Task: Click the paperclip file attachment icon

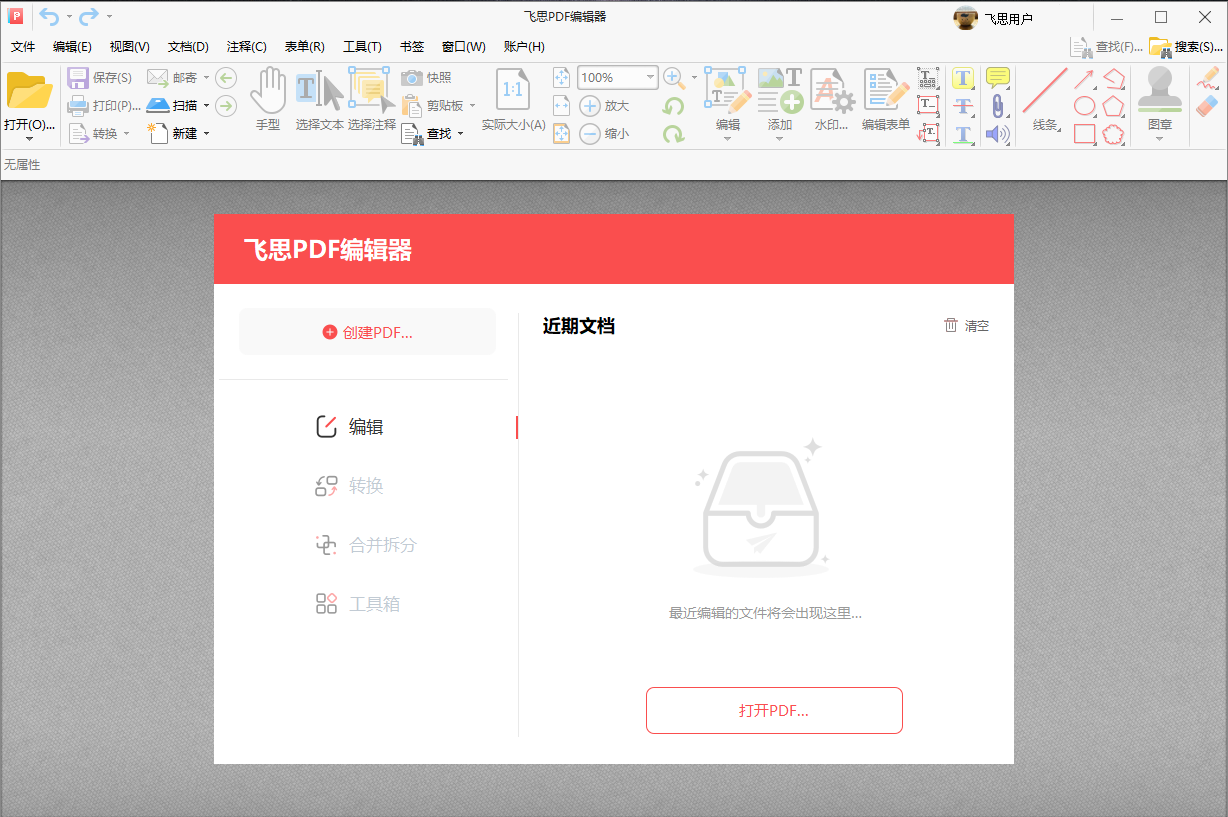Action: [997, 106]
